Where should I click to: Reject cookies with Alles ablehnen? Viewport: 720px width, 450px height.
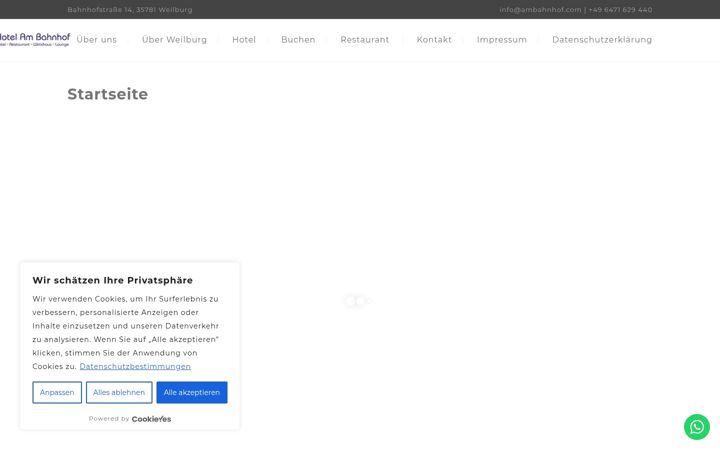pos(119,393)
